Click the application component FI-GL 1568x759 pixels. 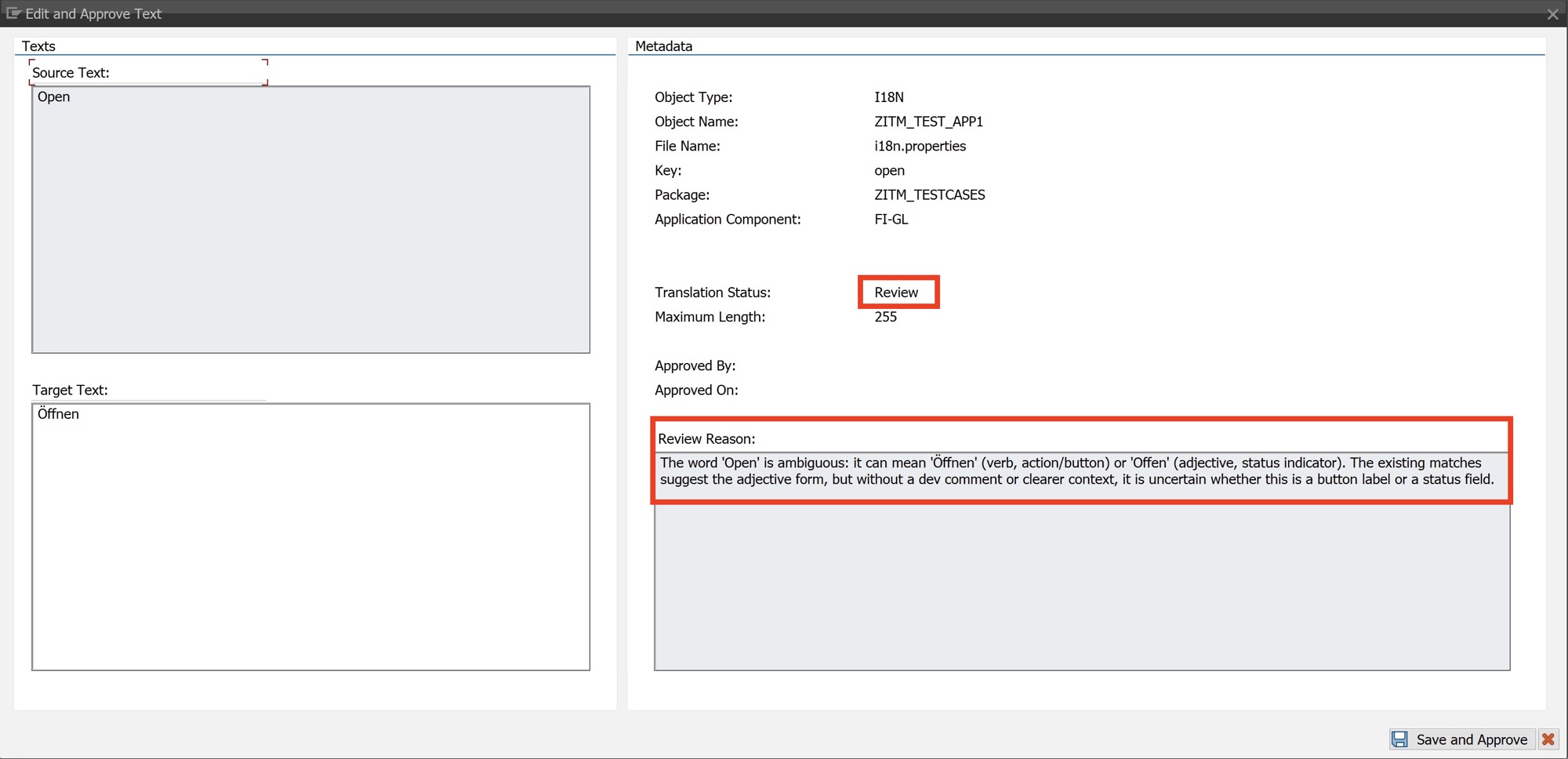pyautogui.click(x=891, y=219)
